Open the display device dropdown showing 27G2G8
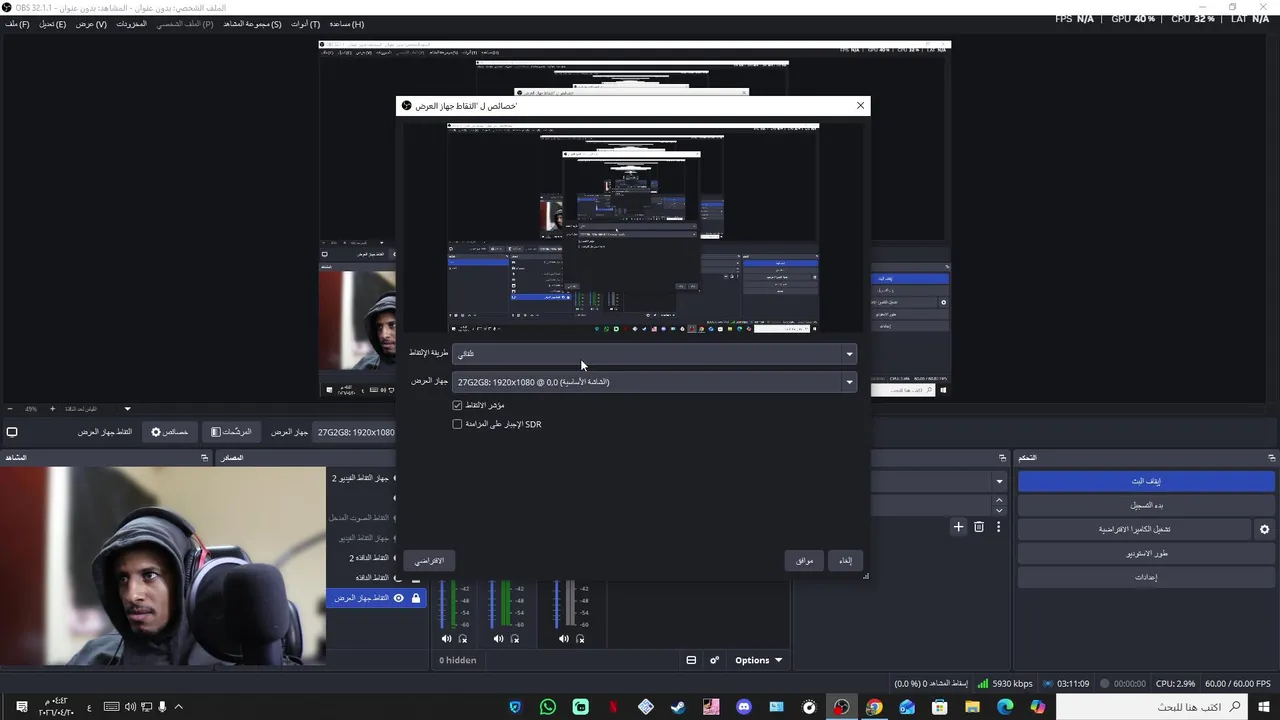The image size is (1280, 720). [x=655, y=382]
